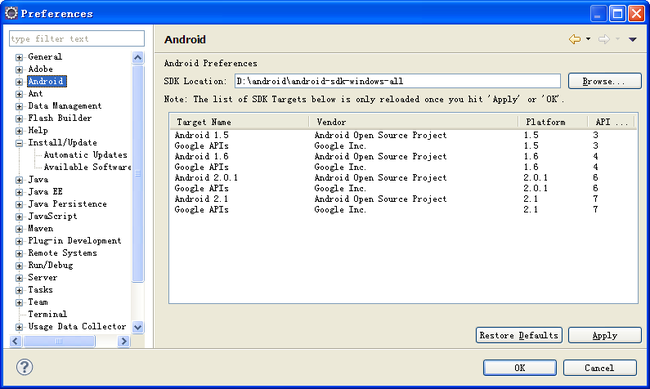The height and width of the screenshot is (389, 650).
Task: Click tree scrollbar up arrow
Action: [x=138, y=57]
